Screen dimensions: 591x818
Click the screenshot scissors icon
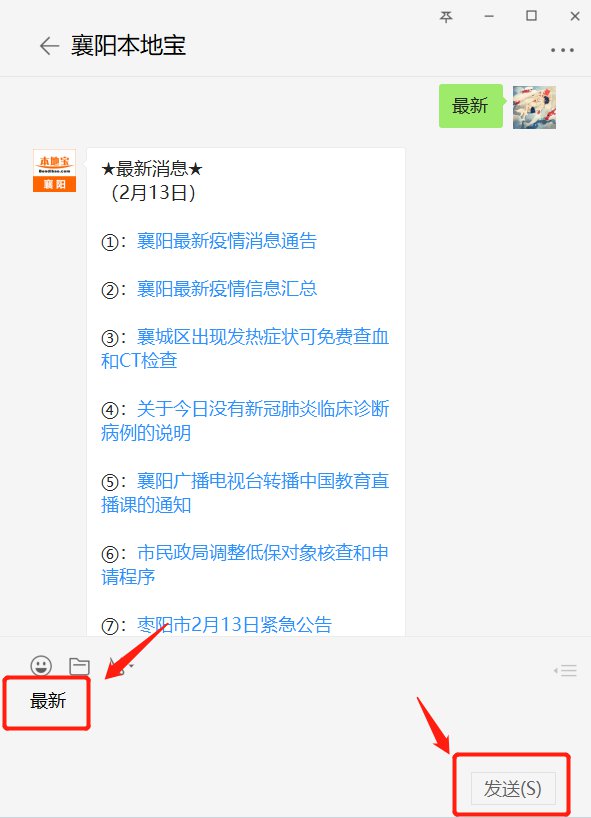click(116, 666)
